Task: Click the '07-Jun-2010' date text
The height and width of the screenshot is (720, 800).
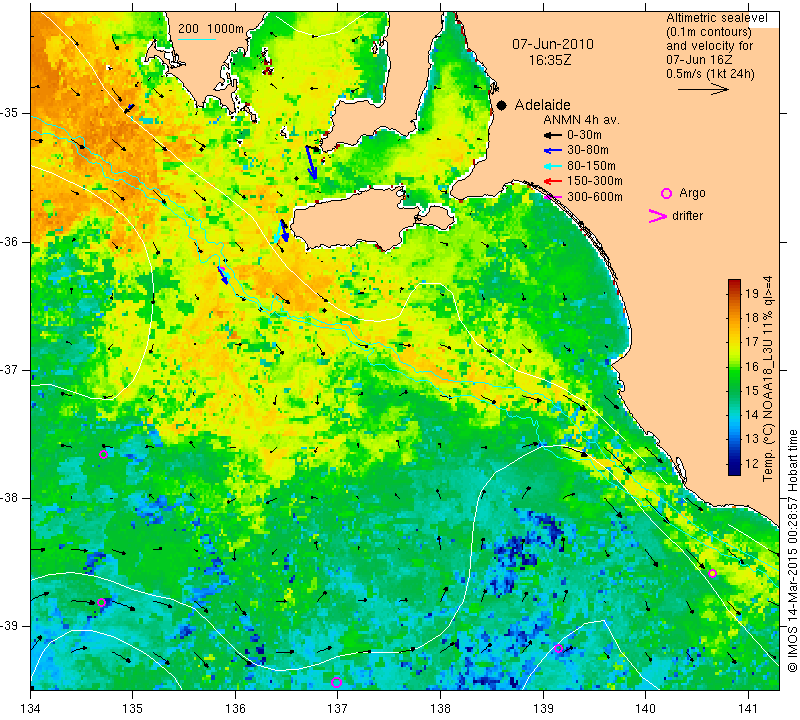Action: (553, 44)
